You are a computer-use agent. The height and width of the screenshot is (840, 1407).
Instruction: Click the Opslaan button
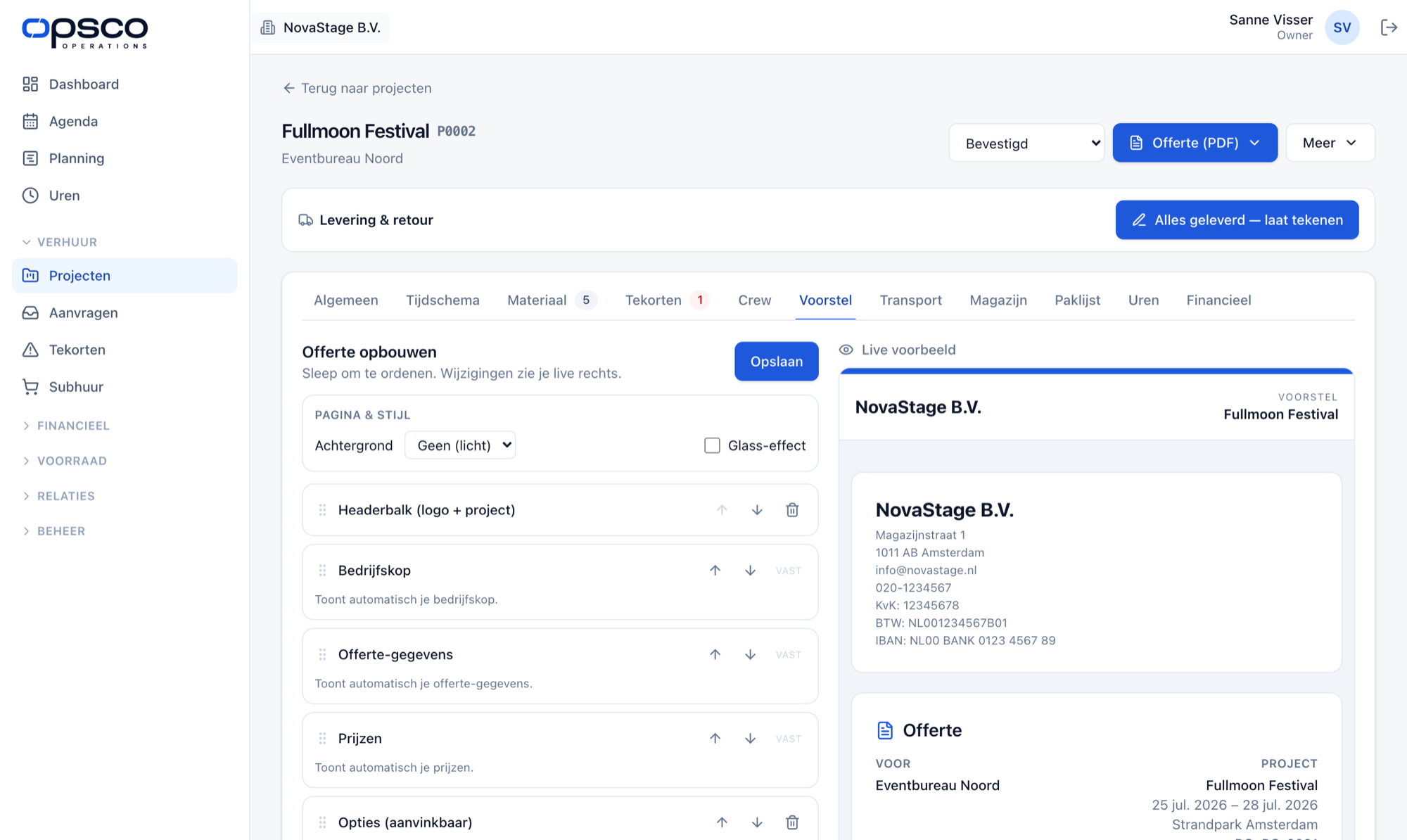pos(777,362)
